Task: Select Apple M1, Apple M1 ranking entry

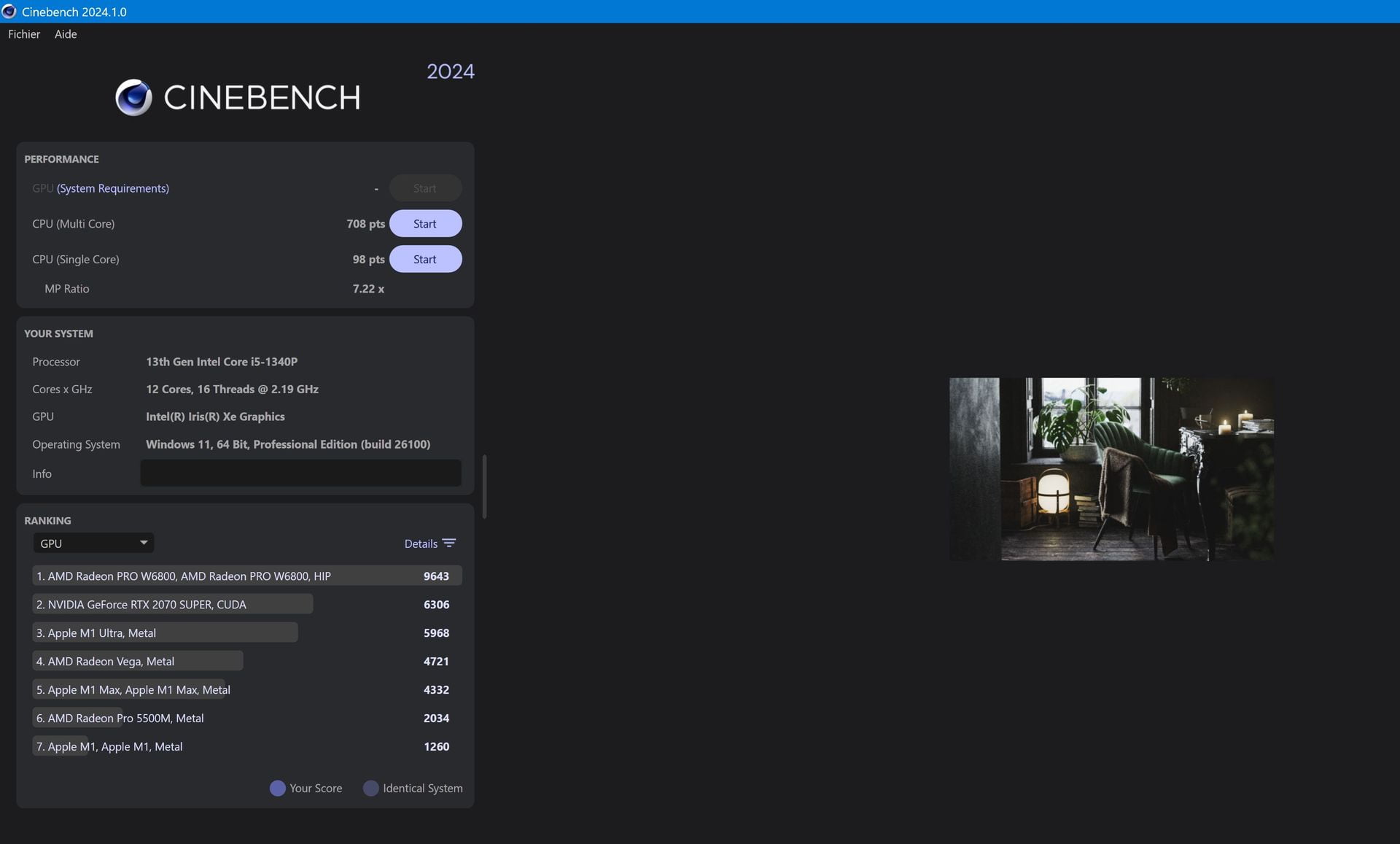Action: [x=247, y=747]
